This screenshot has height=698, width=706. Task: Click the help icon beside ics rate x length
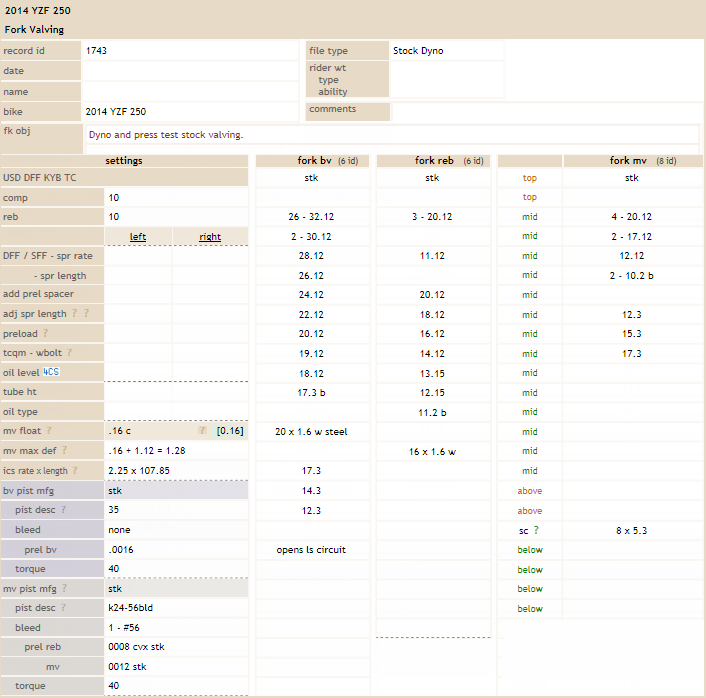[x=77, y=471]
